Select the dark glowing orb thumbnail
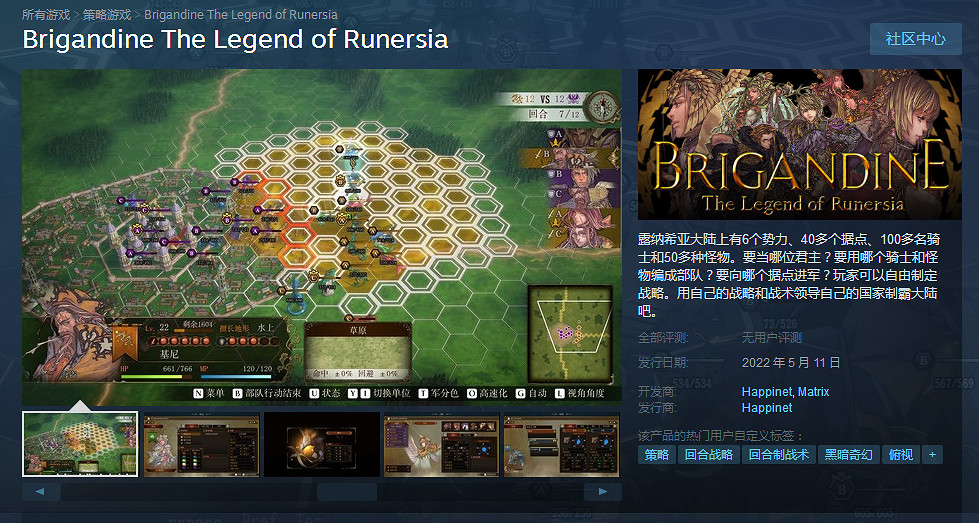This screenshot has width=979, height=523. [322, 444]
